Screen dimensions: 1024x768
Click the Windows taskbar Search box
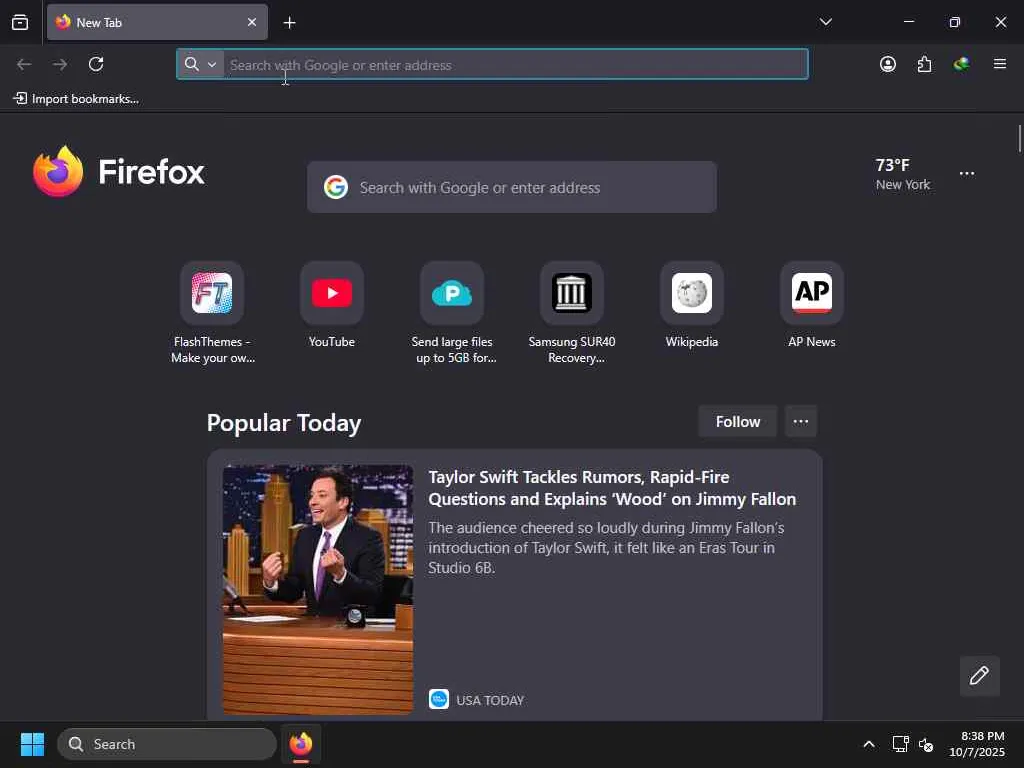[x=167, y=744]
